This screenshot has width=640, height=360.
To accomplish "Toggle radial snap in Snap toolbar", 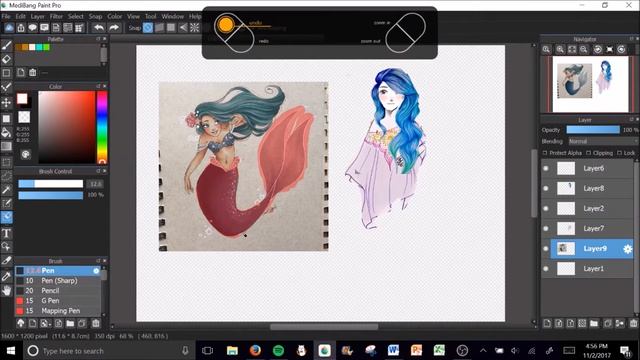I will [194, 28].
